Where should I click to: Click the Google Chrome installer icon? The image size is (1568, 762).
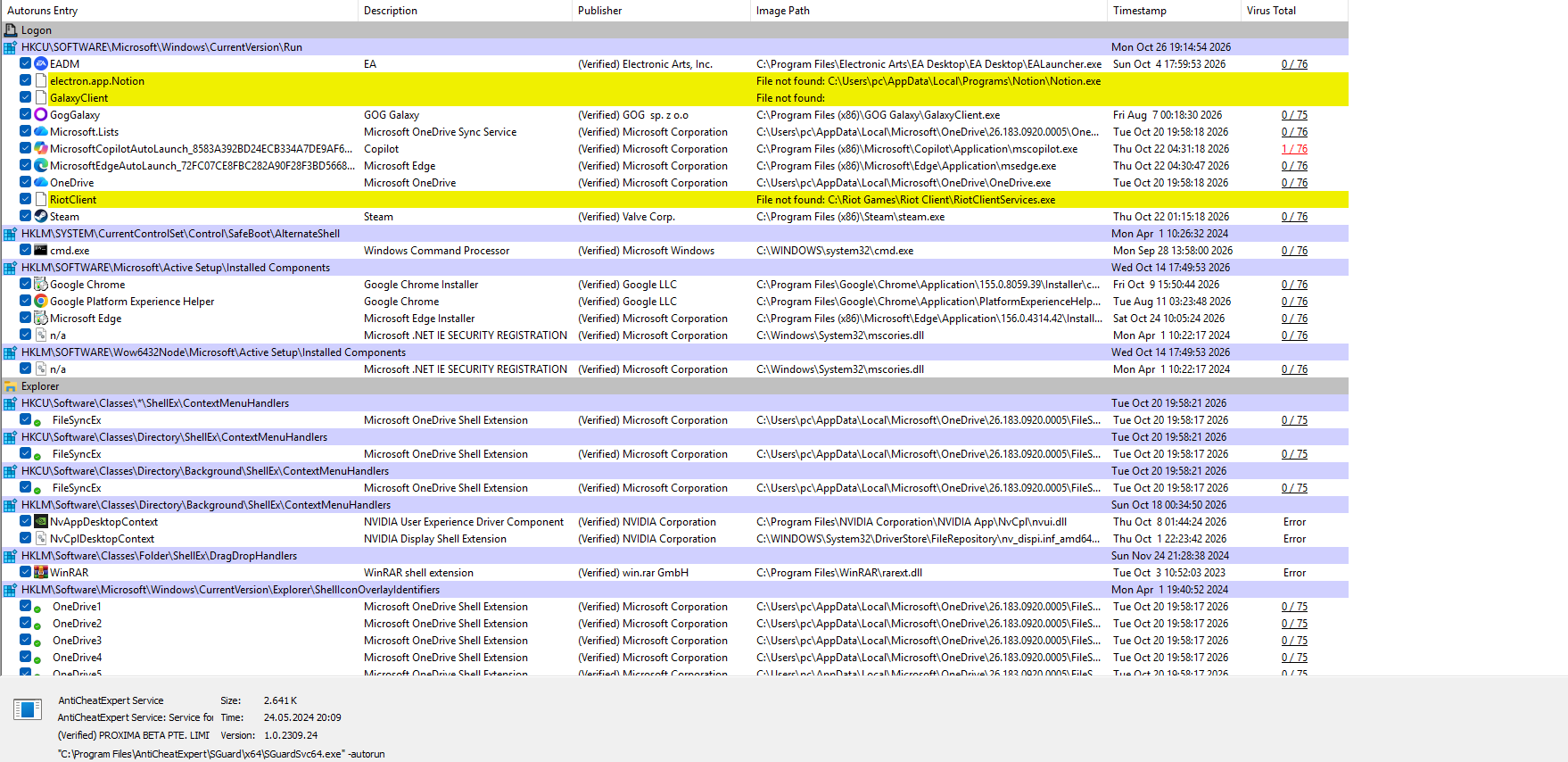click(x=40, y=285)
